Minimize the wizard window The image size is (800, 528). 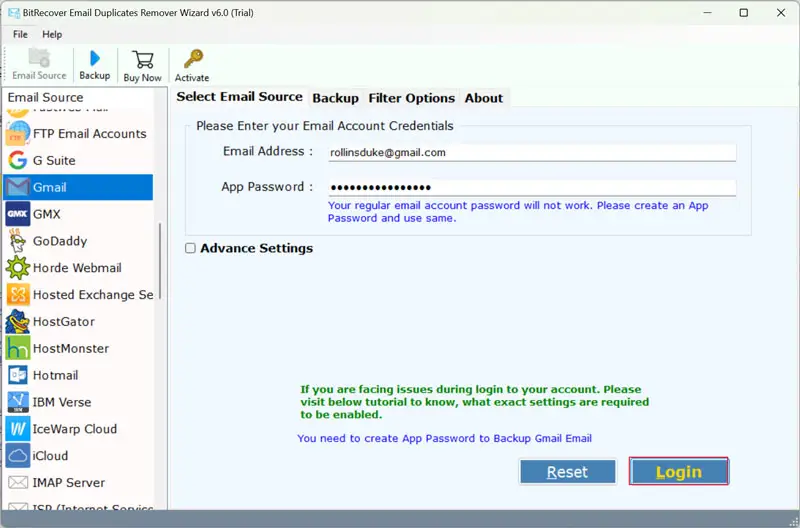pos(707,13)
